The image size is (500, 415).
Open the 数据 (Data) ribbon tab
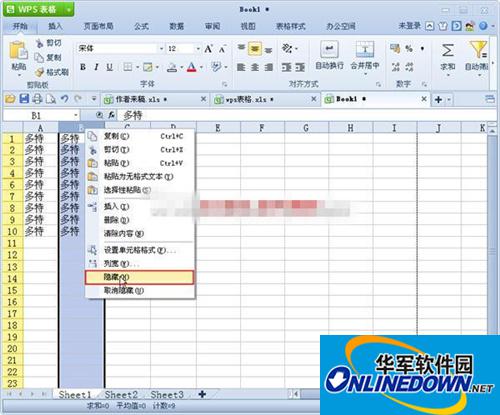point(177,26)
